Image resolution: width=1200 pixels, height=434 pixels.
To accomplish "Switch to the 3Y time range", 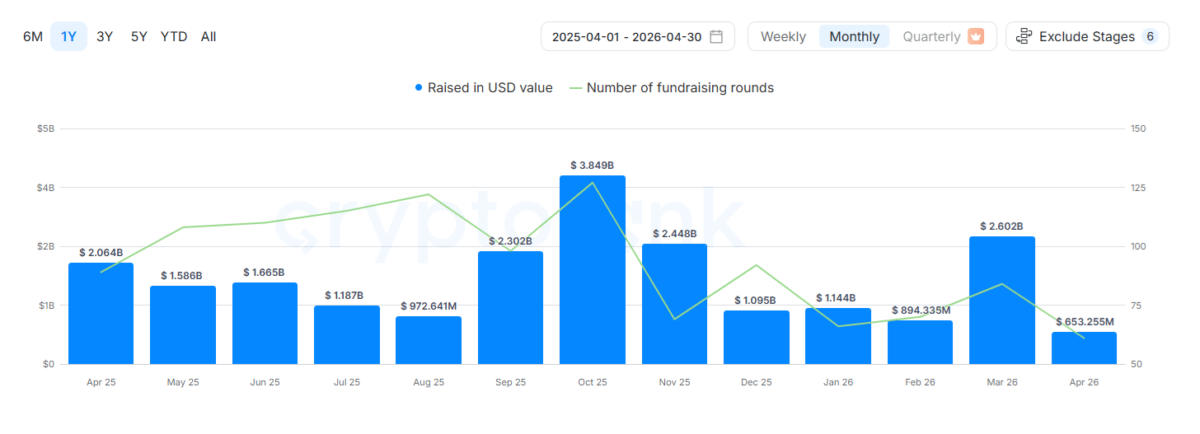I will pyautogui.click(x=104, y=37).
